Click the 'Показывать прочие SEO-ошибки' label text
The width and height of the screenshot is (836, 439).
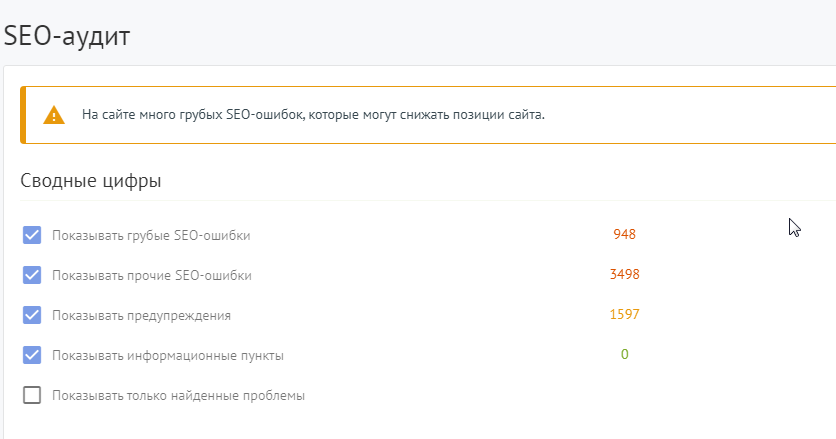(x=152, y=275)
